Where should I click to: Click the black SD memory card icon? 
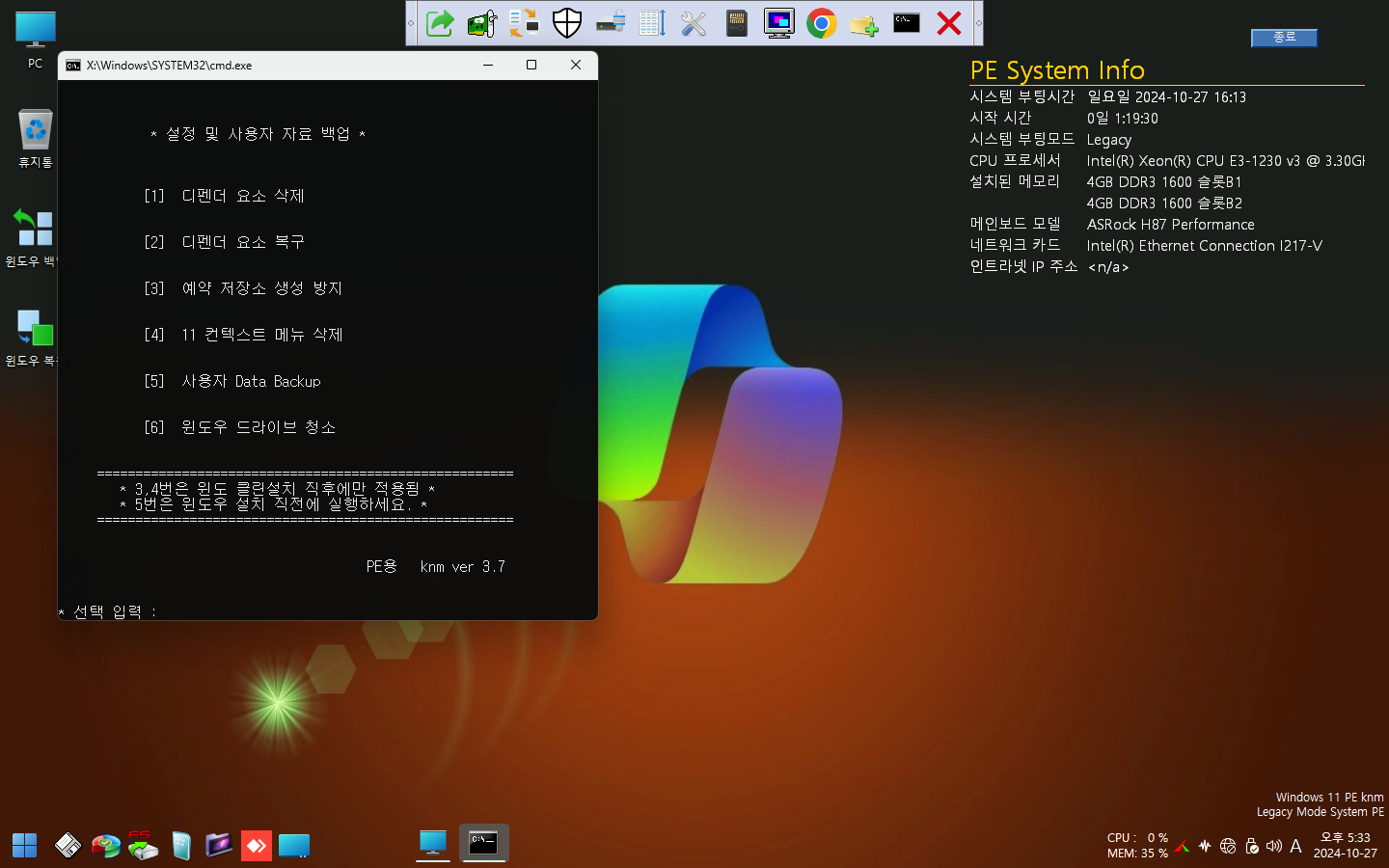(x=737, y=22)
